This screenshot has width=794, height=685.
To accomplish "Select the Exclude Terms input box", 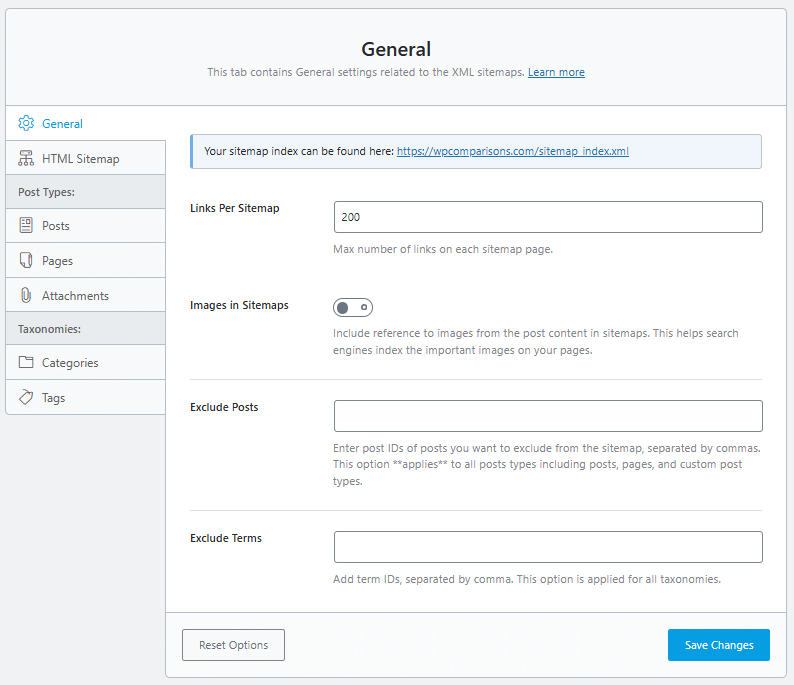I will pos(548,547).
